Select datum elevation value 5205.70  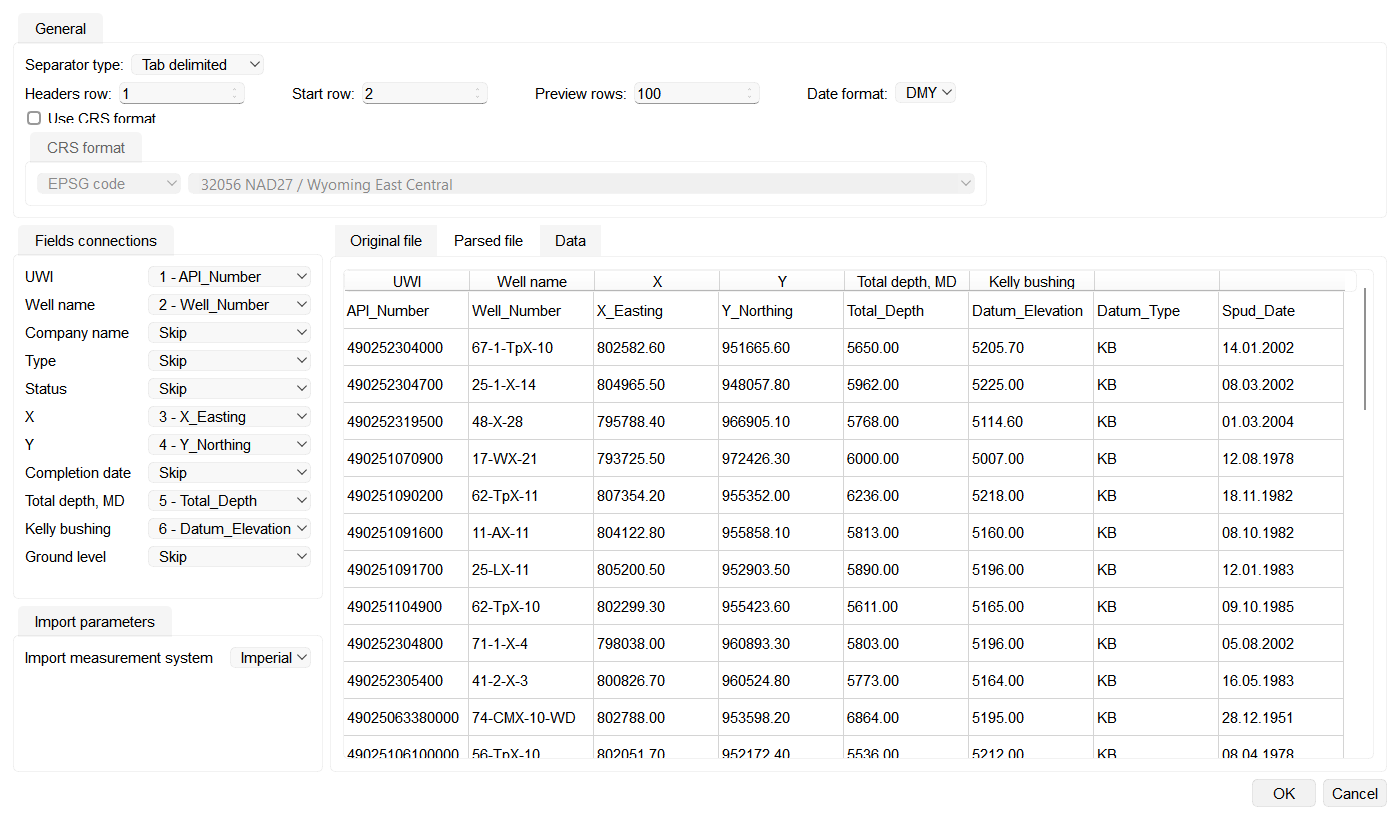[1031, 347]
